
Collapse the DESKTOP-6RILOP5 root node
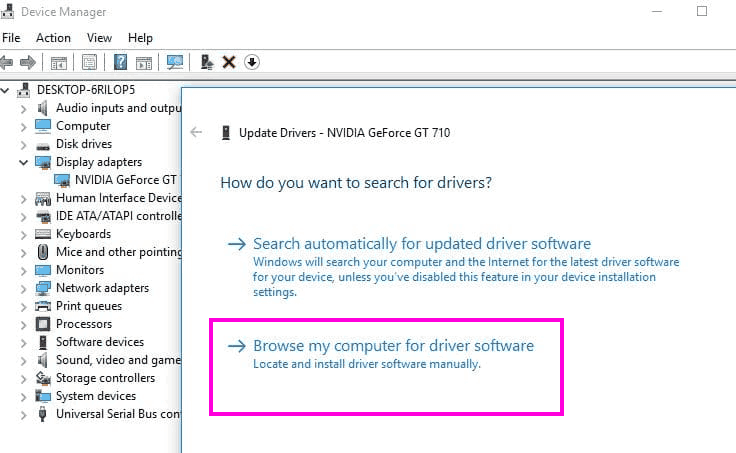5,90
